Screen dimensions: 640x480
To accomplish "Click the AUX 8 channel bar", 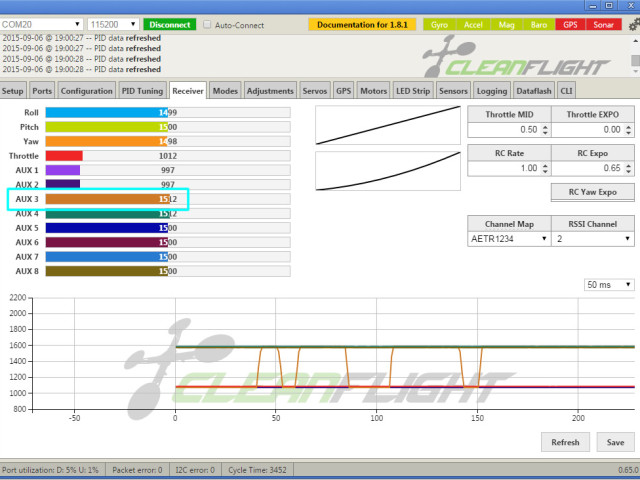I will tap(168, 271).
